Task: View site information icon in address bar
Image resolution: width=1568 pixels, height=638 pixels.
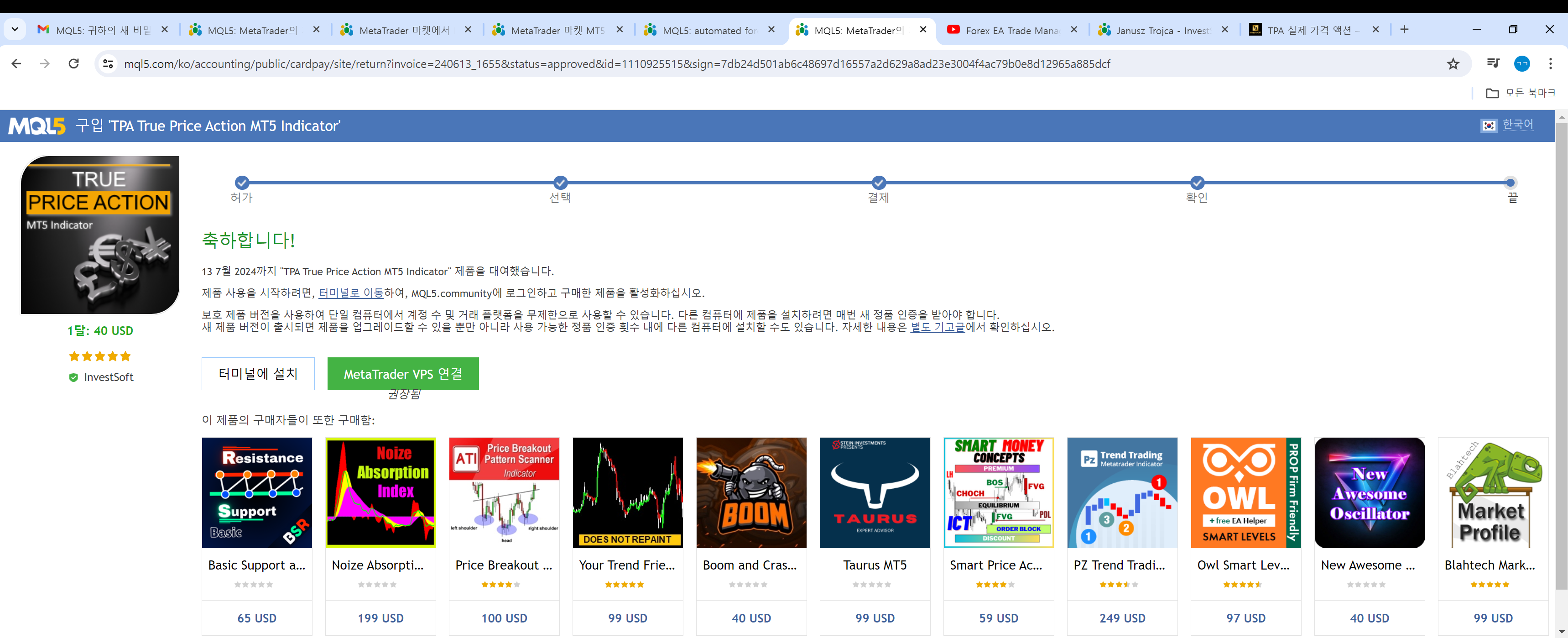Action: point(108,64)
